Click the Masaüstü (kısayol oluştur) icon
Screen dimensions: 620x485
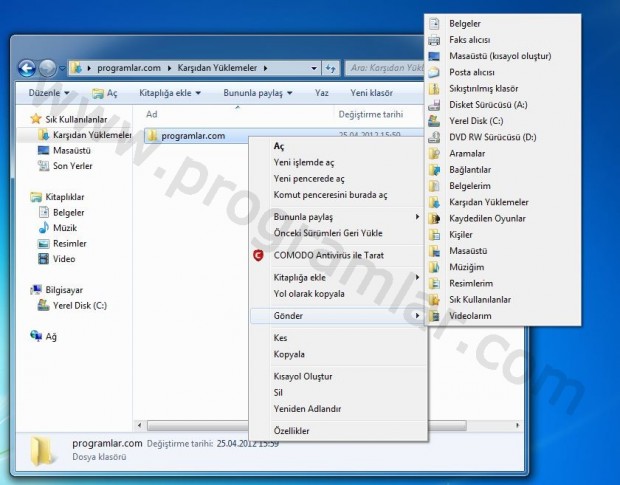(x=434, y=56)
